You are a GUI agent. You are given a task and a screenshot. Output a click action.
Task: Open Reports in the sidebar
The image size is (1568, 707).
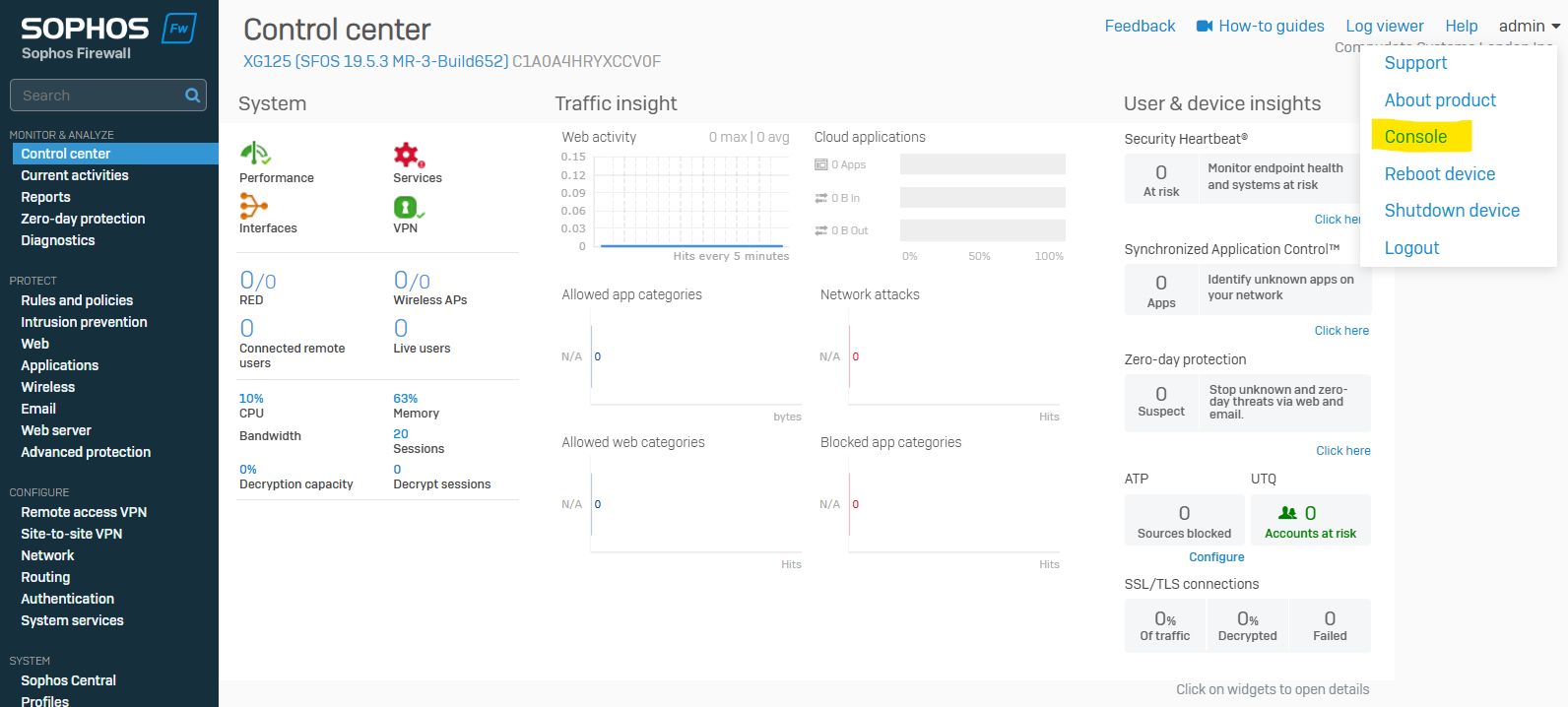45,197
